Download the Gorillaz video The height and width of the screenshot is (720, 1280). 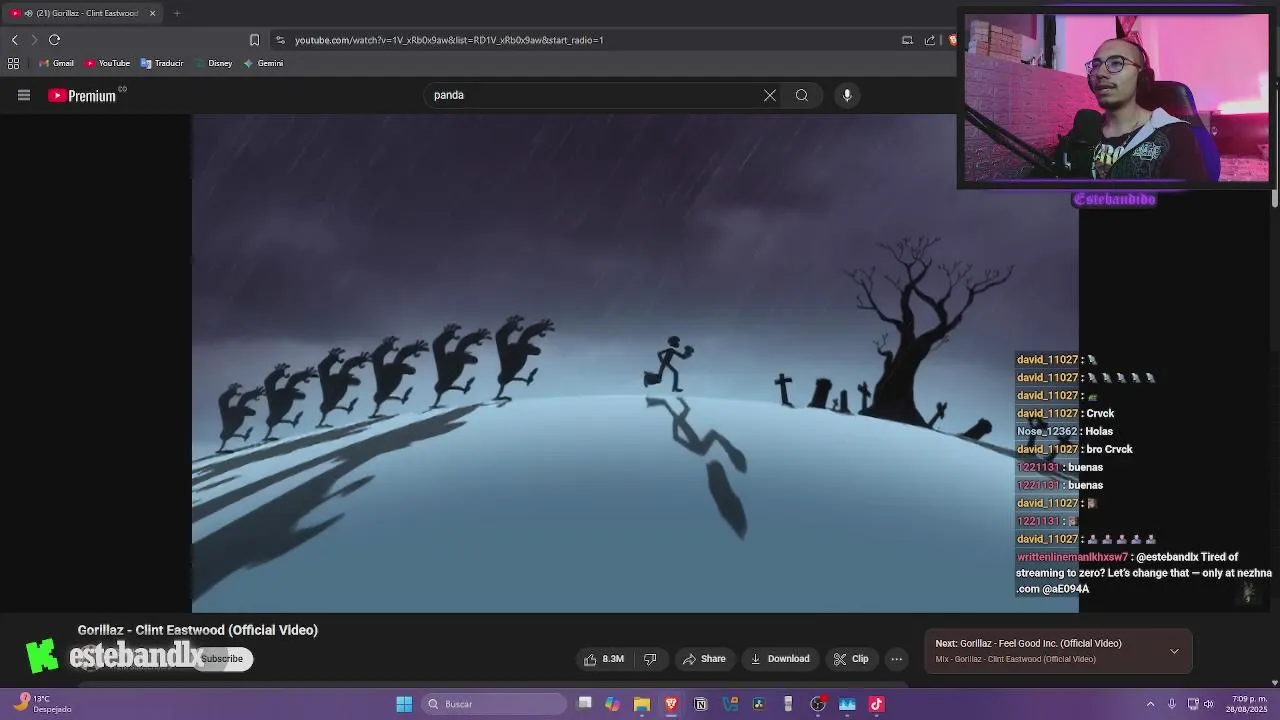coord(780,659)
